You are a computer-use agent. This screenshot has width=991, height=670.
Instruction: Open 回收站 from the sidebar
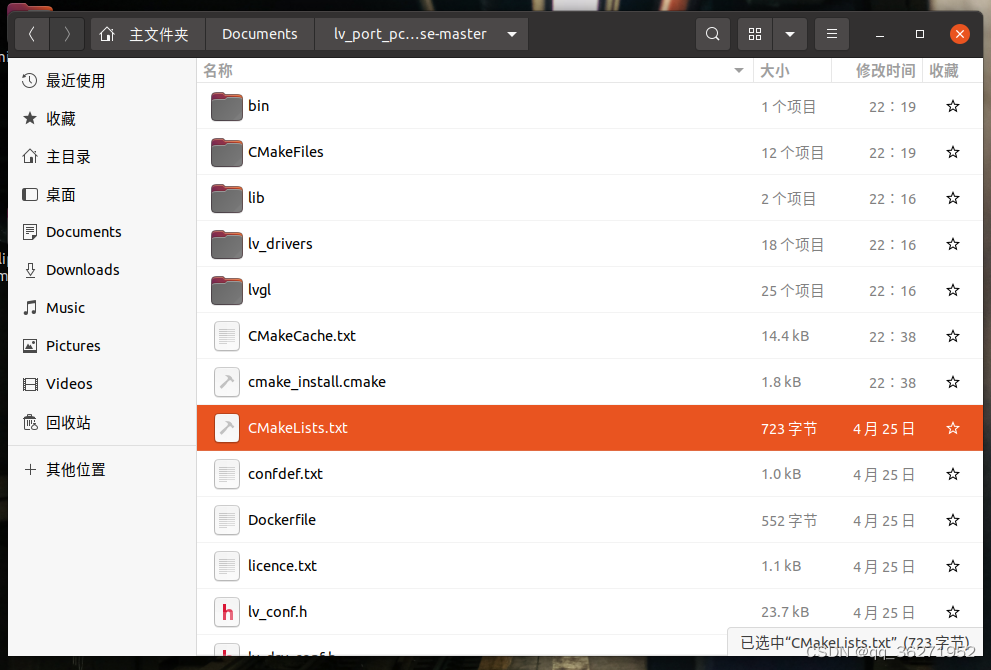click(70, 422)
